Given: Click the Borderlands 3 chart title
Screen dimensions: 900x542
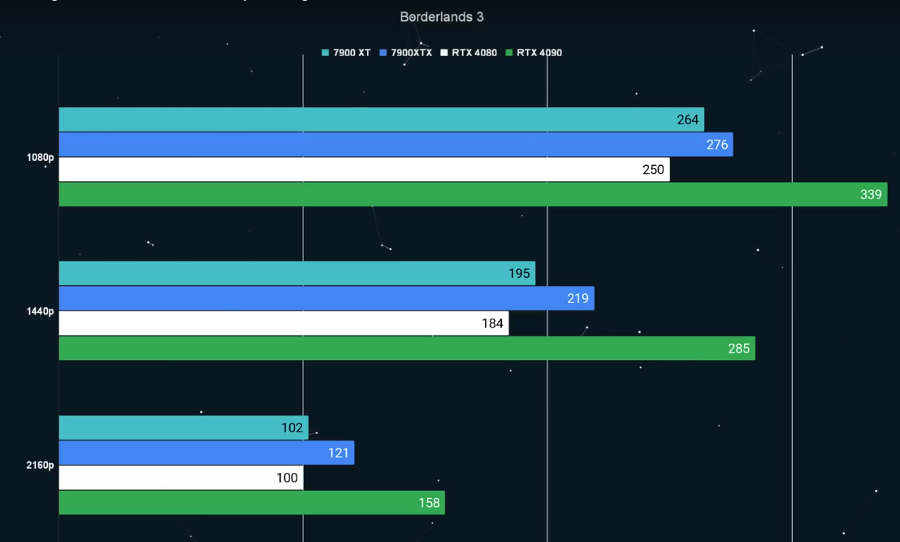Looking at the screenshot, I should (442, 17).
